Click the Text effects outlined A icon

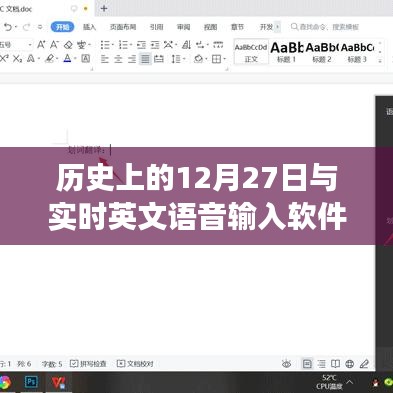coord(31,59)
